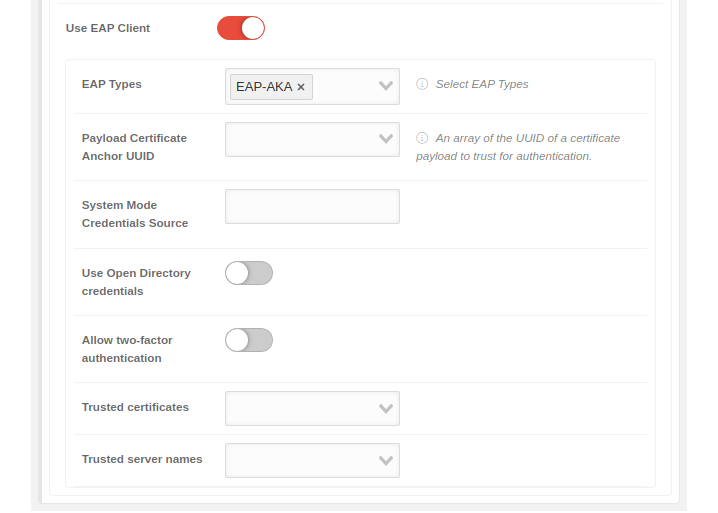Click the Trusted certificates chevron arrow
Image resolution: width=718 pixels, height=513 pixels.
click(386, 408)
